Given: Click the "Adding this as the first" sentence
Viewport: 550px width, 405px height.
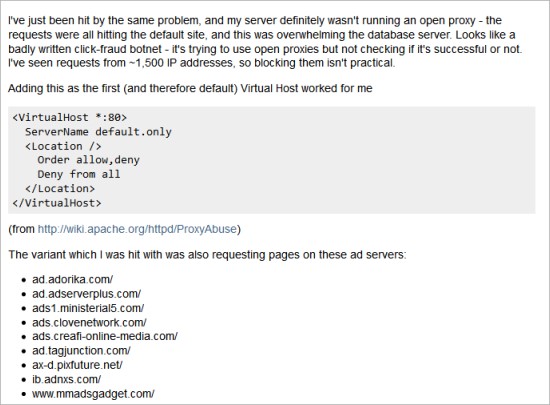Looking at the screenshot, I should 190,88.
